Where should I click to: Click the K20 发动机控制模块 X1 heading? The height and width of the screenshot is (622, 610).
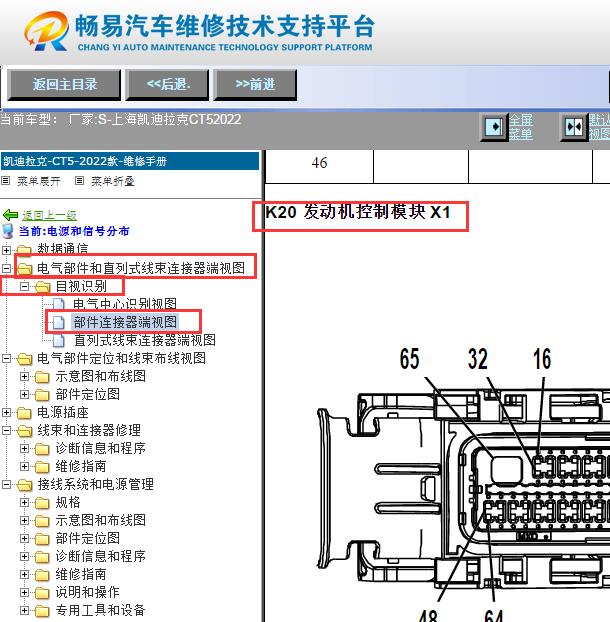point(358,212)
